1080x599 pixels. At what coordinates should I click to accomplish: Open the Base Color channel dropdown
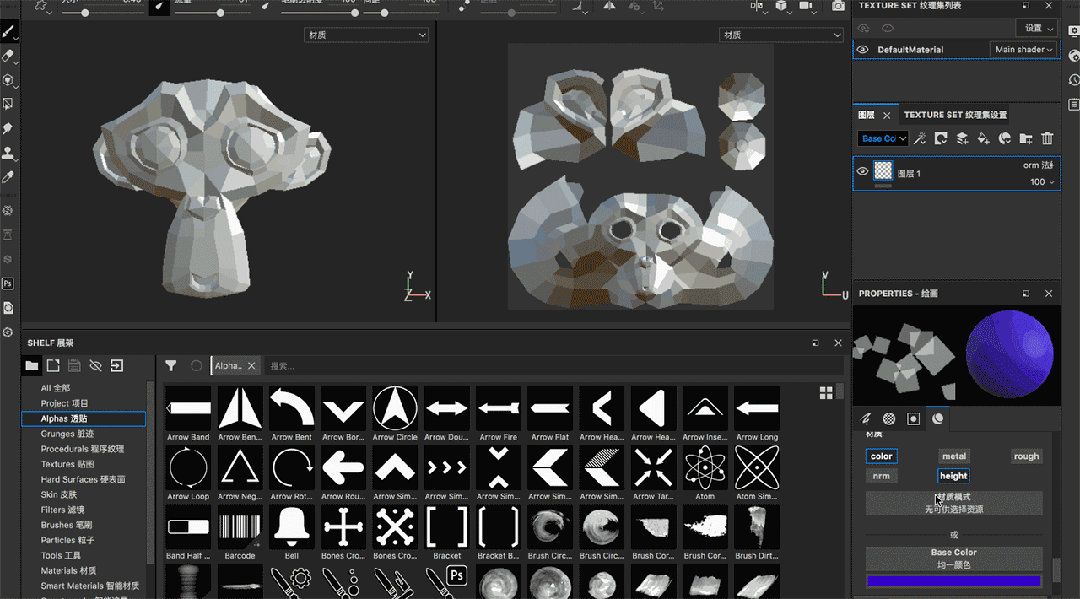(x=883, y=138)
